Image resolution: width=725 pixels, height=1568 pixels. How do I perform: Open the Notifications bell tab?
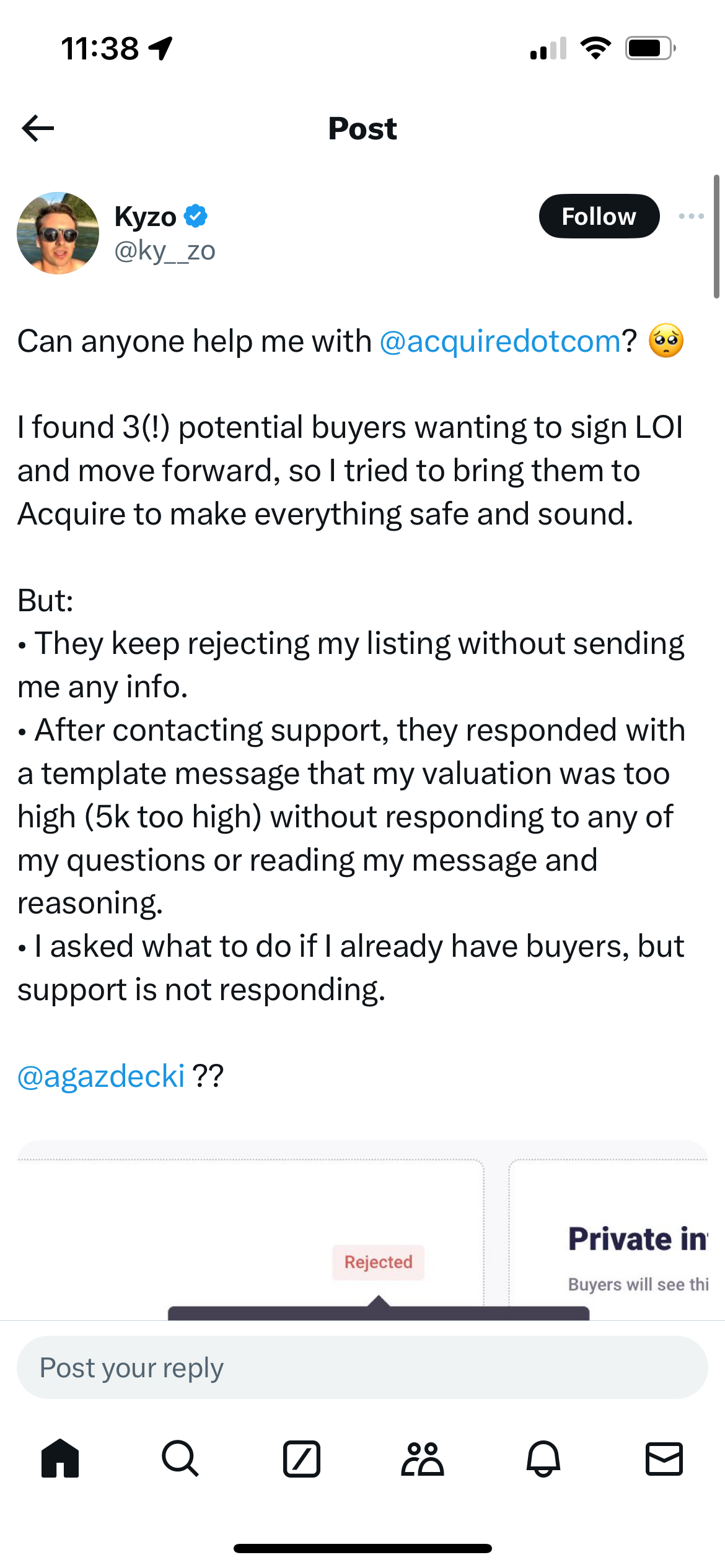(x=543, y=1458)
